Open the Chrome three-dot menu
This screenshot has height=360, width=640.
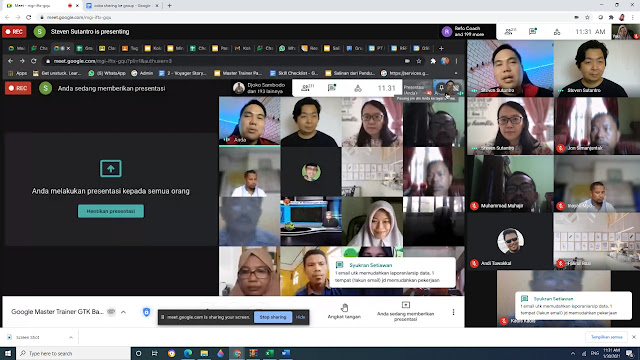point(633,17)
